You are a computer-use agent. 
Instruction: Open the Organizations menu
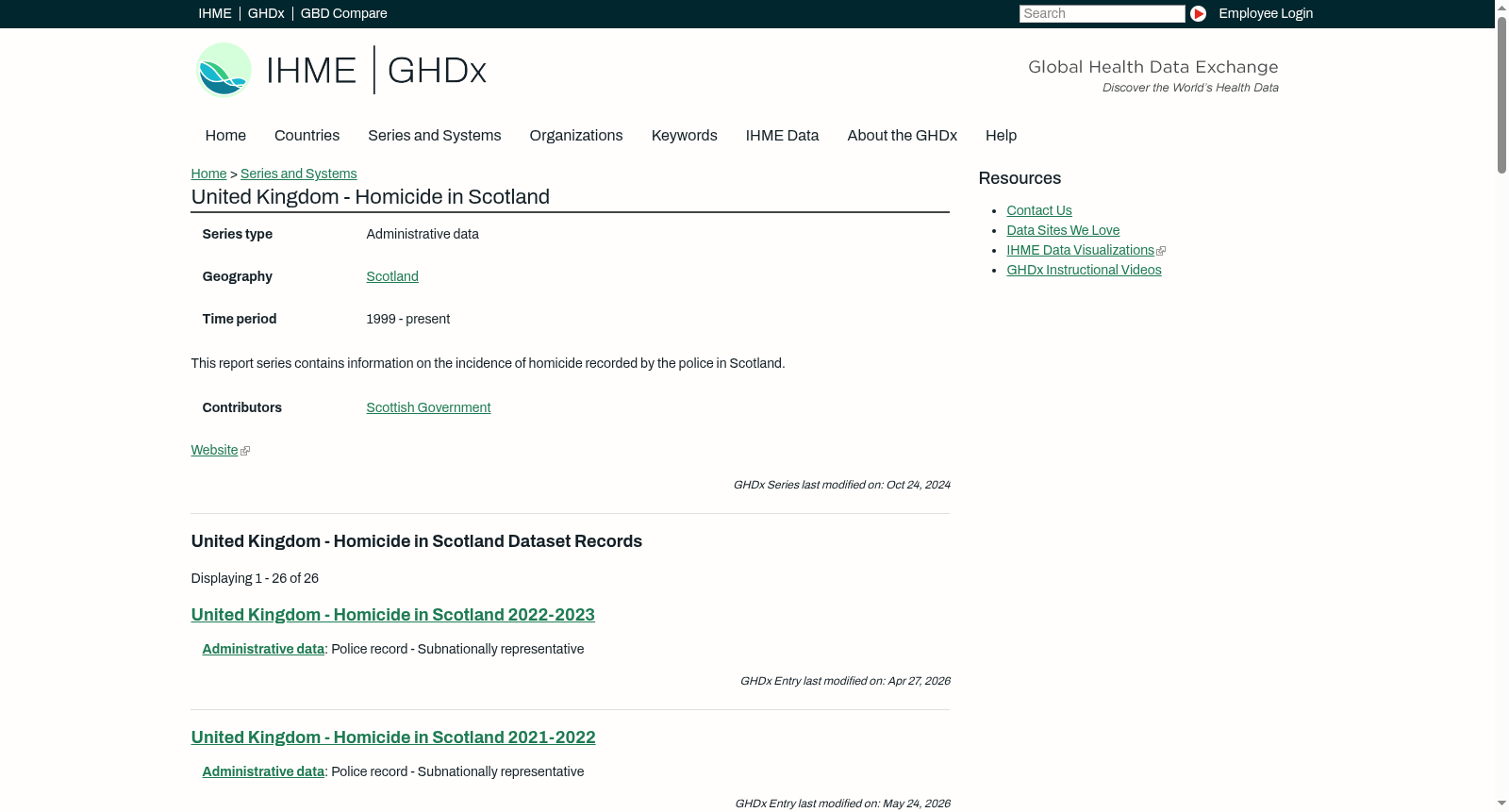pyautogui.click(x=576, y=136)
